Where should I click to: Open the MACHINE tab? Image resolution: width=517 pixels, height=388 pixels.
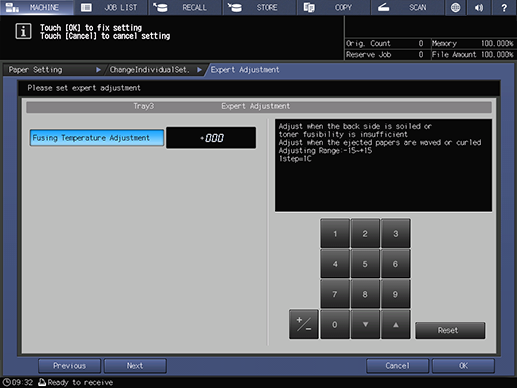coord(37,7)
